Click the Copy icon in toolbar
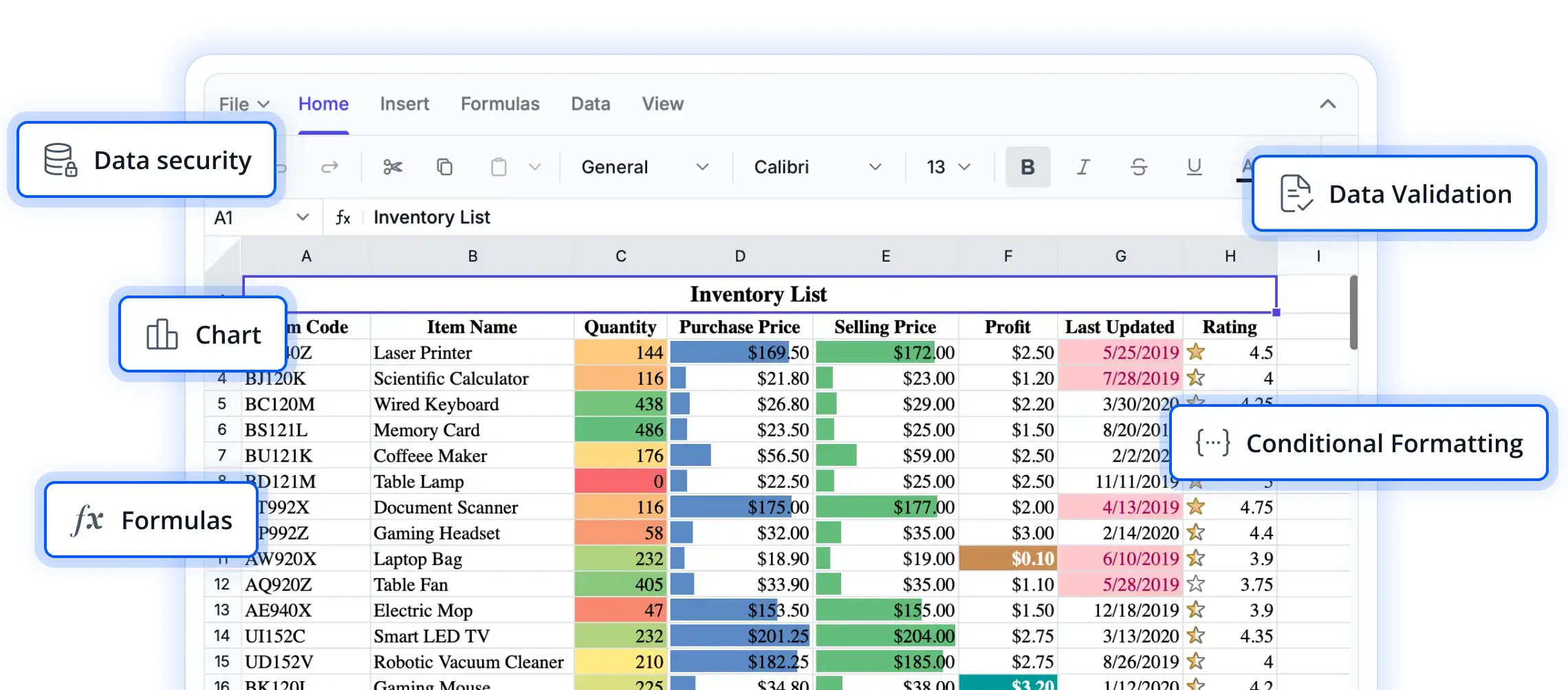 coord(445,167)
